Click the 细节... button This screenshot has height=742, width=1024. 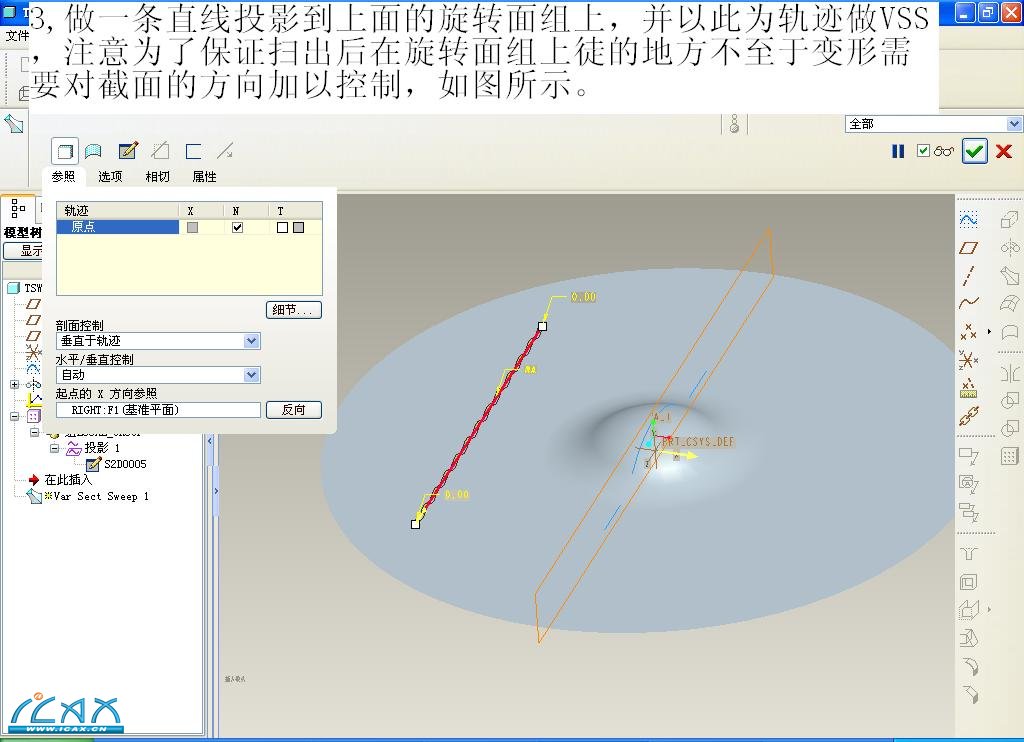click(294, 310)
